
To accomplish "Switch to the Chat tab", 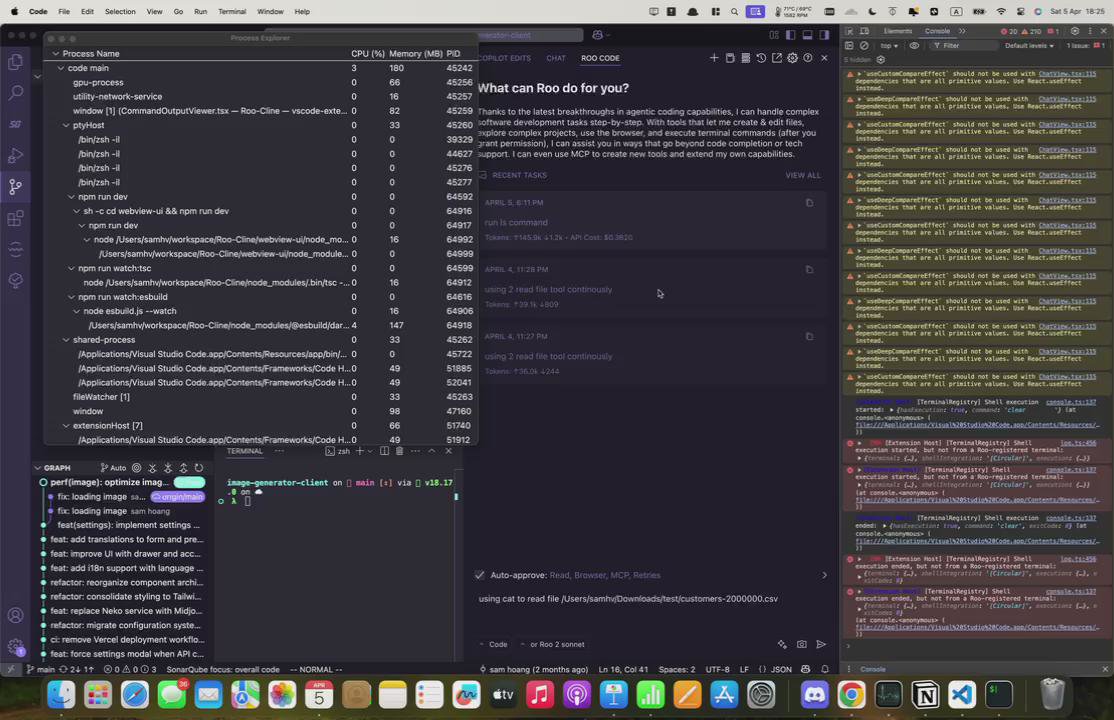I will (x=556, y=58).
